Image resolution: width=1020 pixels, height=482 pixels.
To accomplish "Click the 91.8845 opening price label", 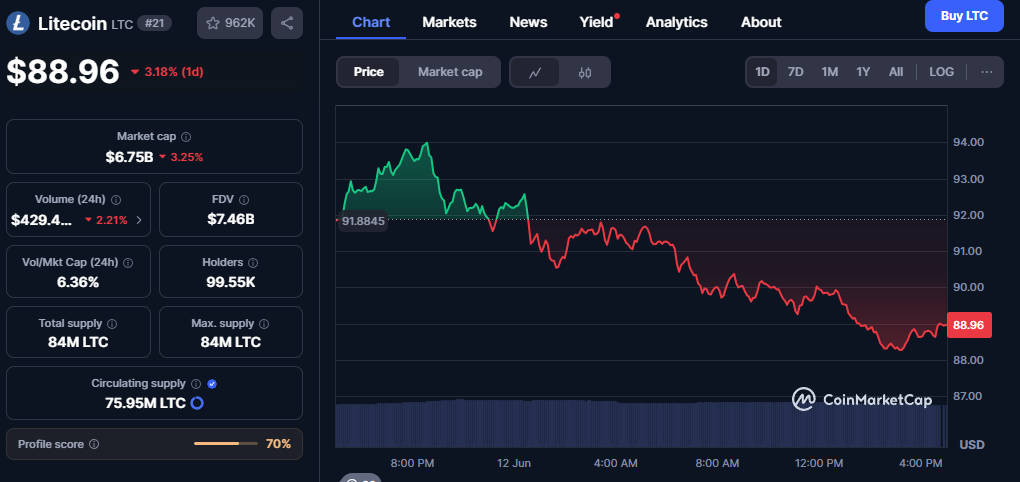I will click(364, 221).
